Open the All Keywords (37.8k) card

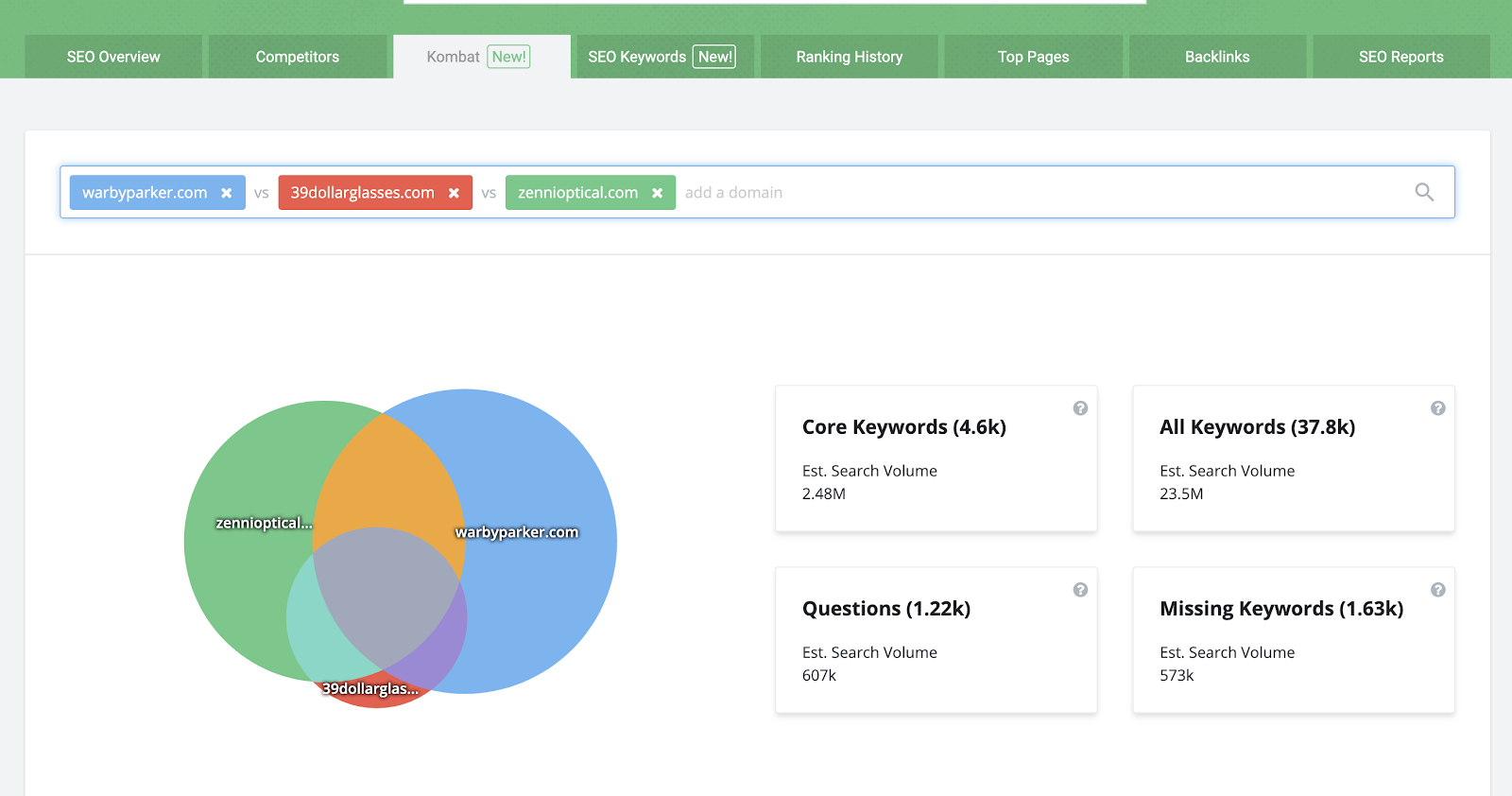tap(1294, 459)
